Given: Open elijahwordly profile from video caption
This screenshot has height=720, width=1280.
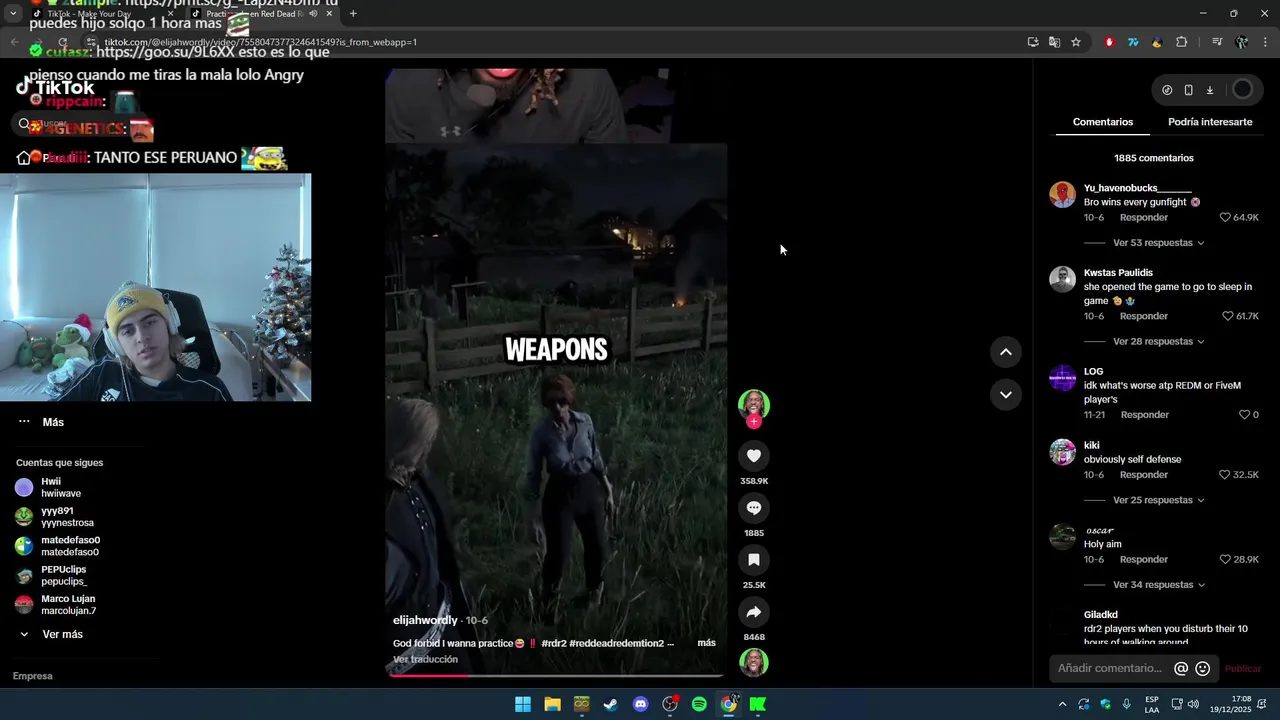Looking at the screenshot, I should coord(425,620).
